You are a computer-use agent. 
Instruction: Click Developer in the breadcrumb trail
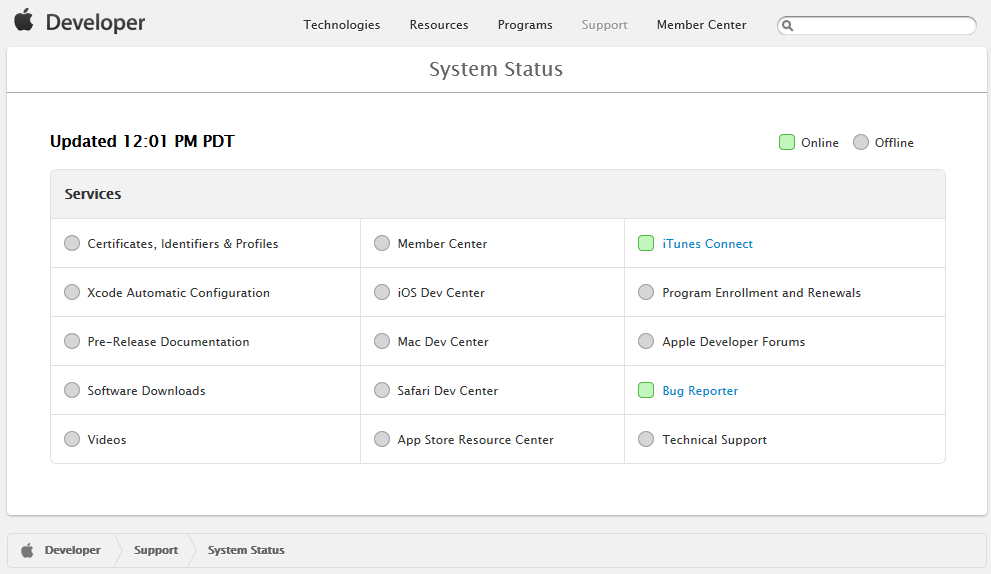coord(73,550)
